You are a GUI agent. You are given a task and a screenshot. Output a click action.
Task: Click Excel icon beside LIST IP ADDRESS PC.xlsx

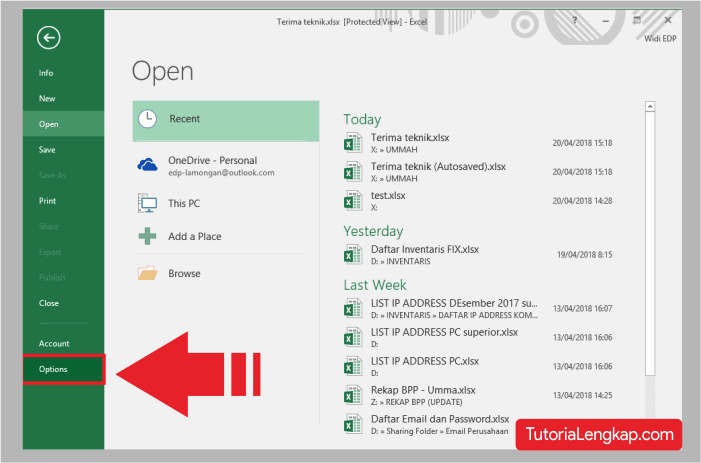pyautogui.click(x=353, y=366)
